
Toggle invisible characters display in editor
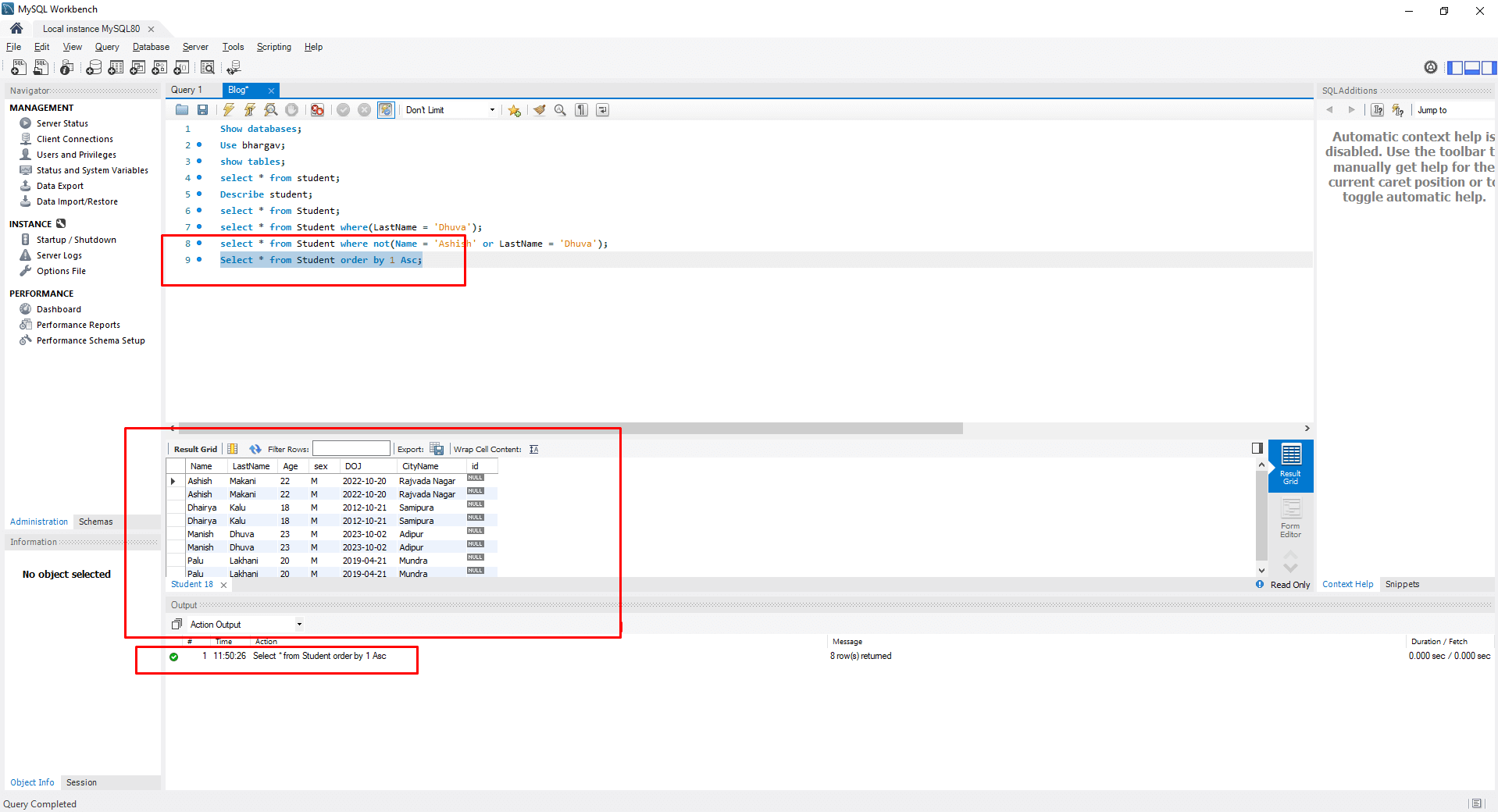581,110
